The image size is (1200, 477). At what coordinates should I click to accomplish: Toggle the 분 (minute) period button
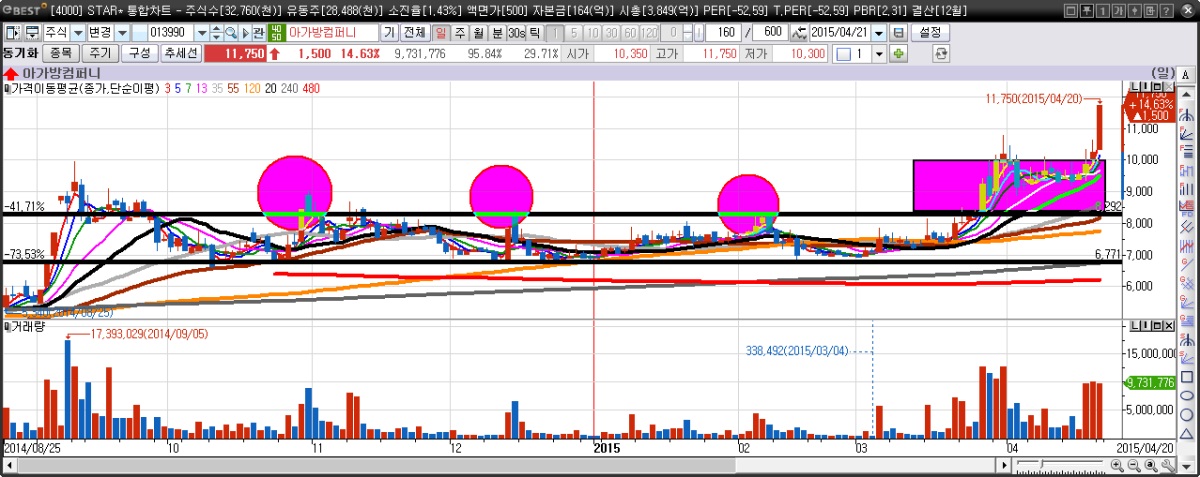point(497,32)
